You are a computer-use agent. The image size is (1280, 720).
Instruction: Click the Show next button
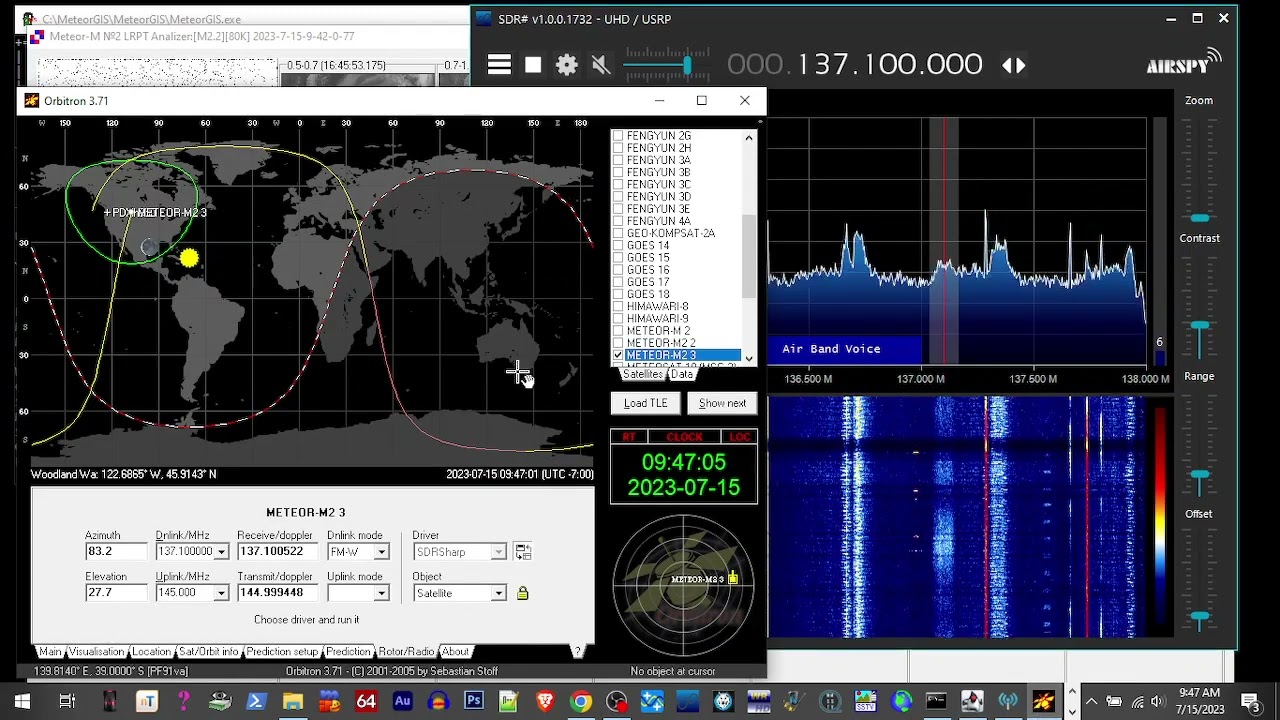tap(722, 403)
